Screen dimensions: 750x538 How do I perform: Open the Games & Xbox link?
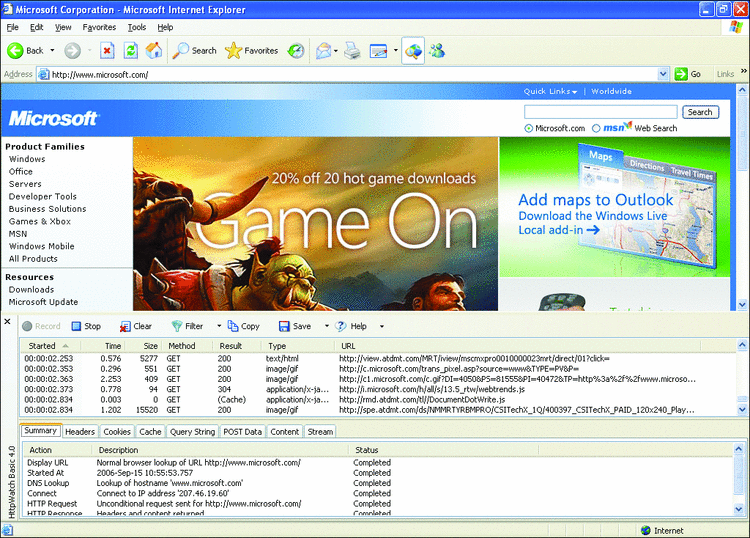(40, 221)
